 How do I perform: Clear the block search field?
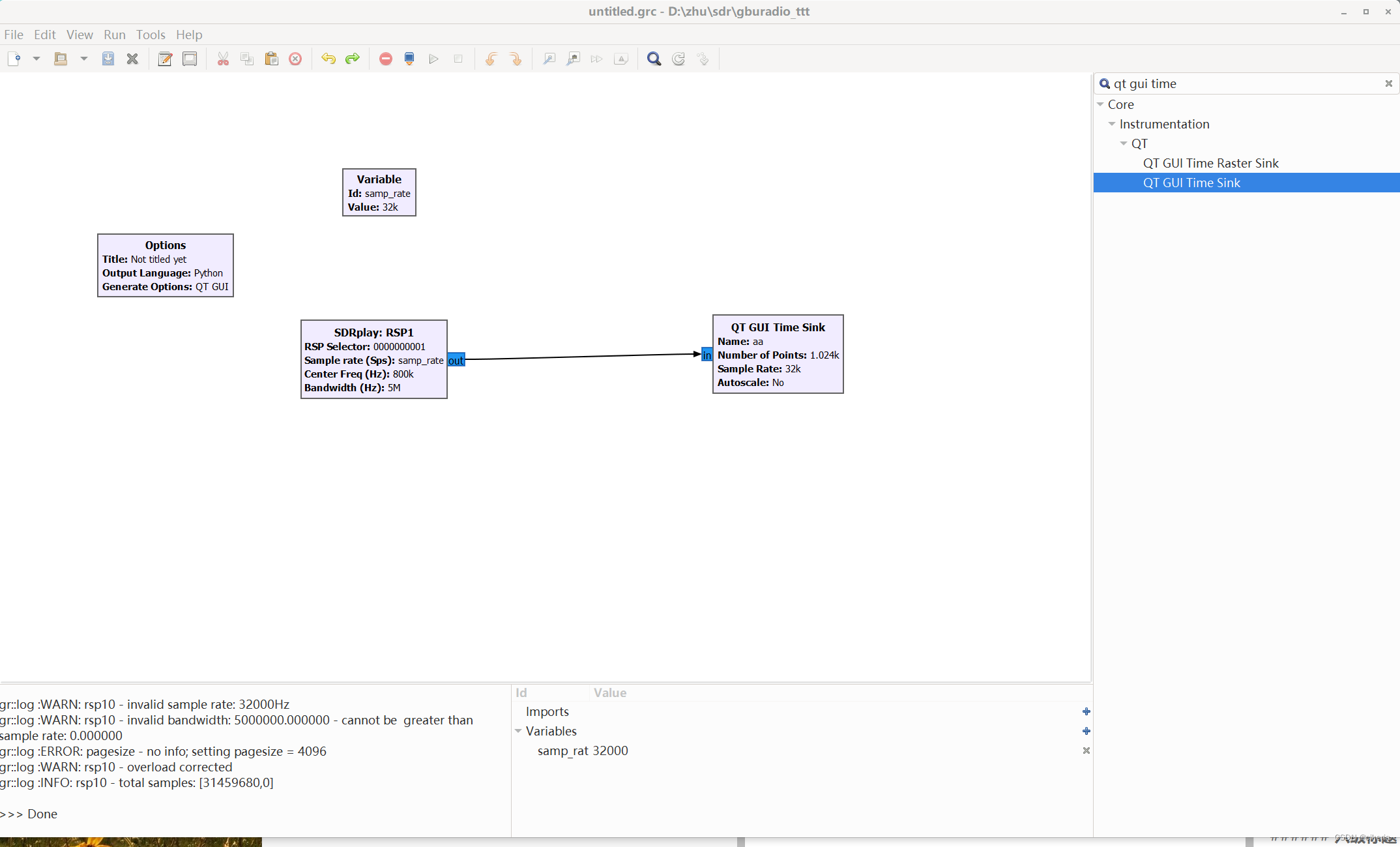pos(1388,83)
